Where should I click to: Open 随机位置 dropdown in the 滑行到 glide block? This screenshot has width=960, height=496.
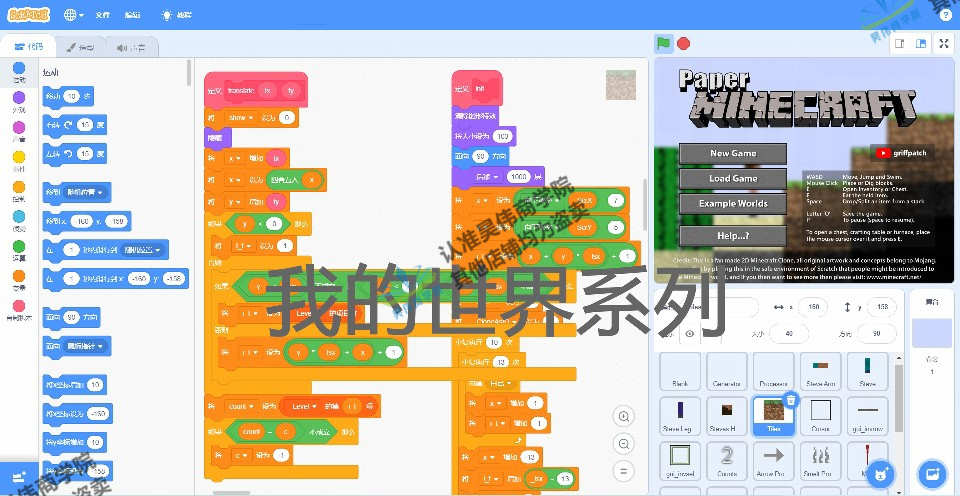click(x=142, y=250)
